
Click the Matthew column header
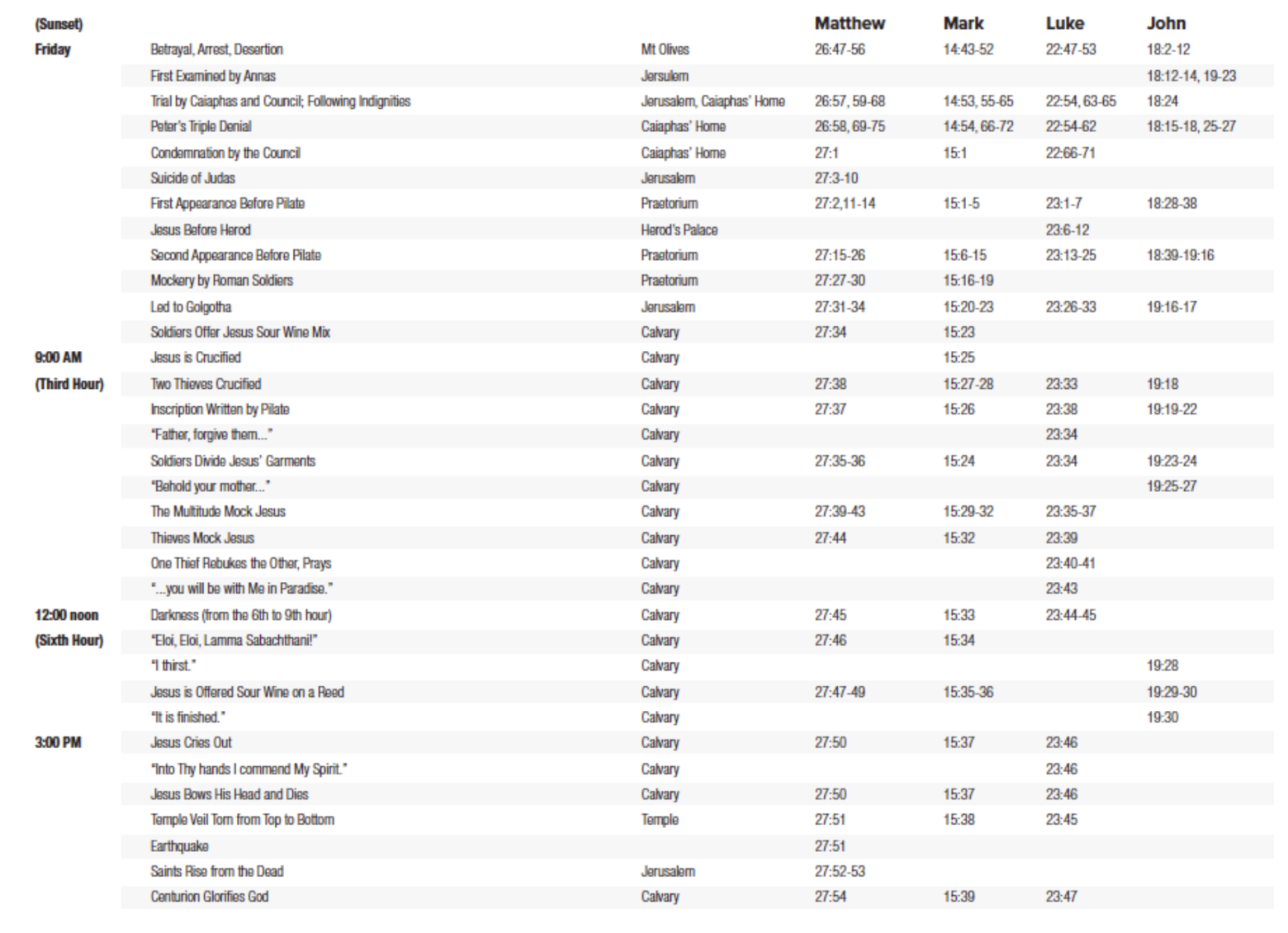849,23
